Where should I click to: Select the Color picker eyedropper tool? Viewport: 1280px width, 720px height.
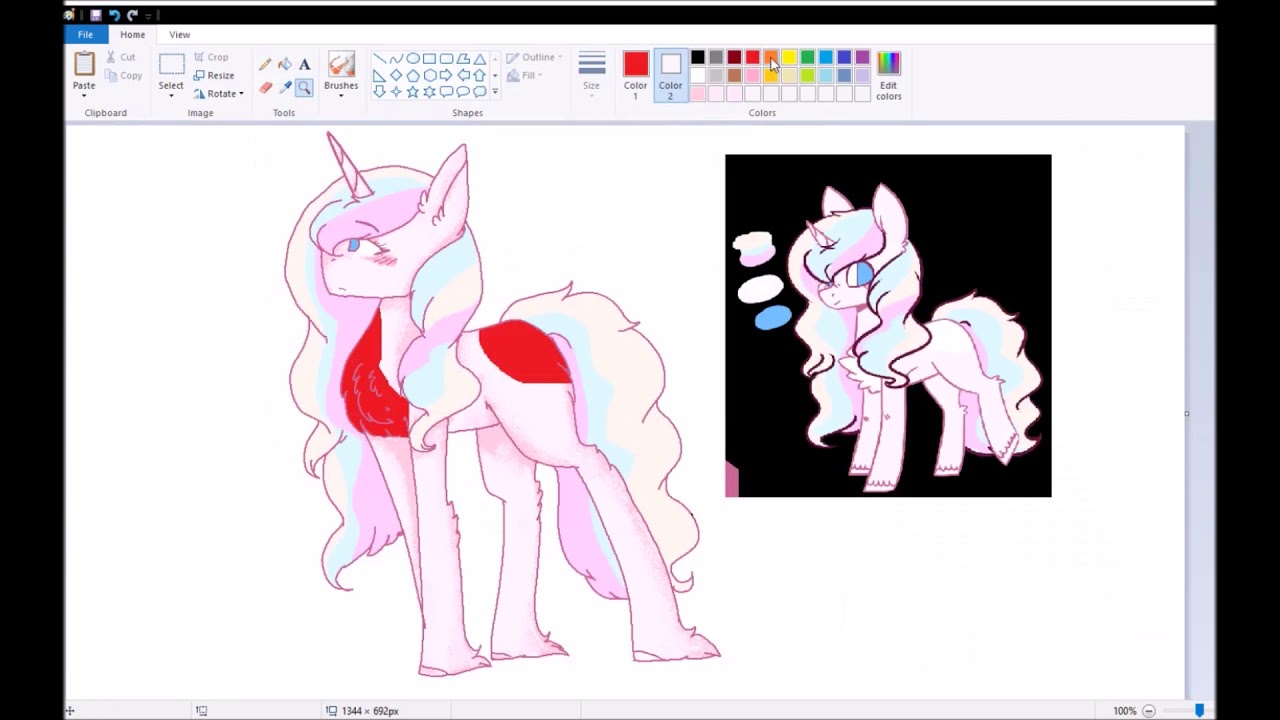pyautogui.click(x=285, y=88)
